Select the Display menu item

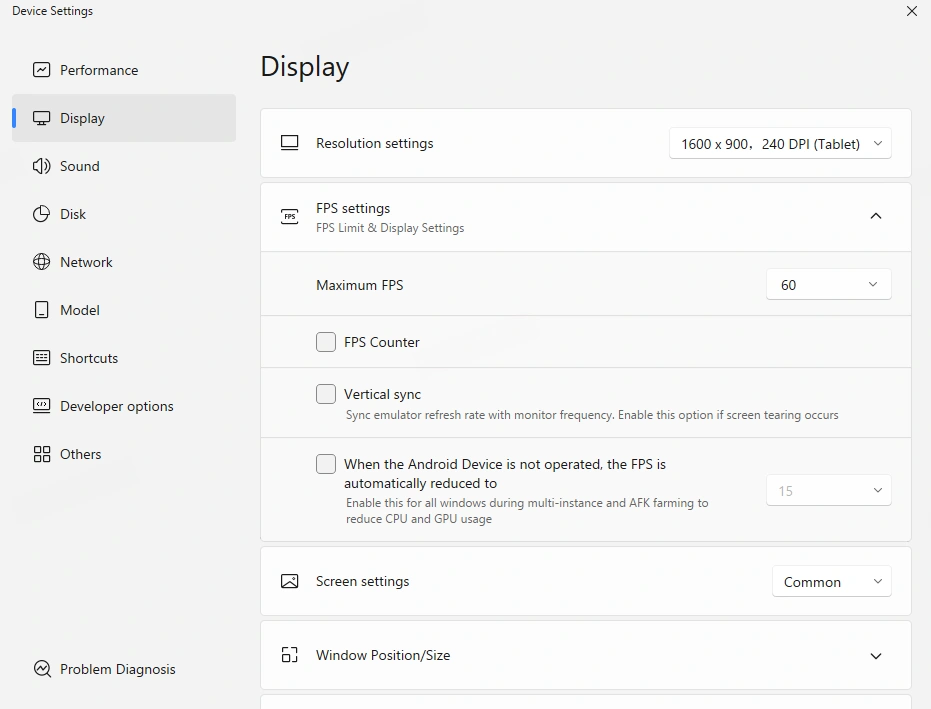(124, 118)
